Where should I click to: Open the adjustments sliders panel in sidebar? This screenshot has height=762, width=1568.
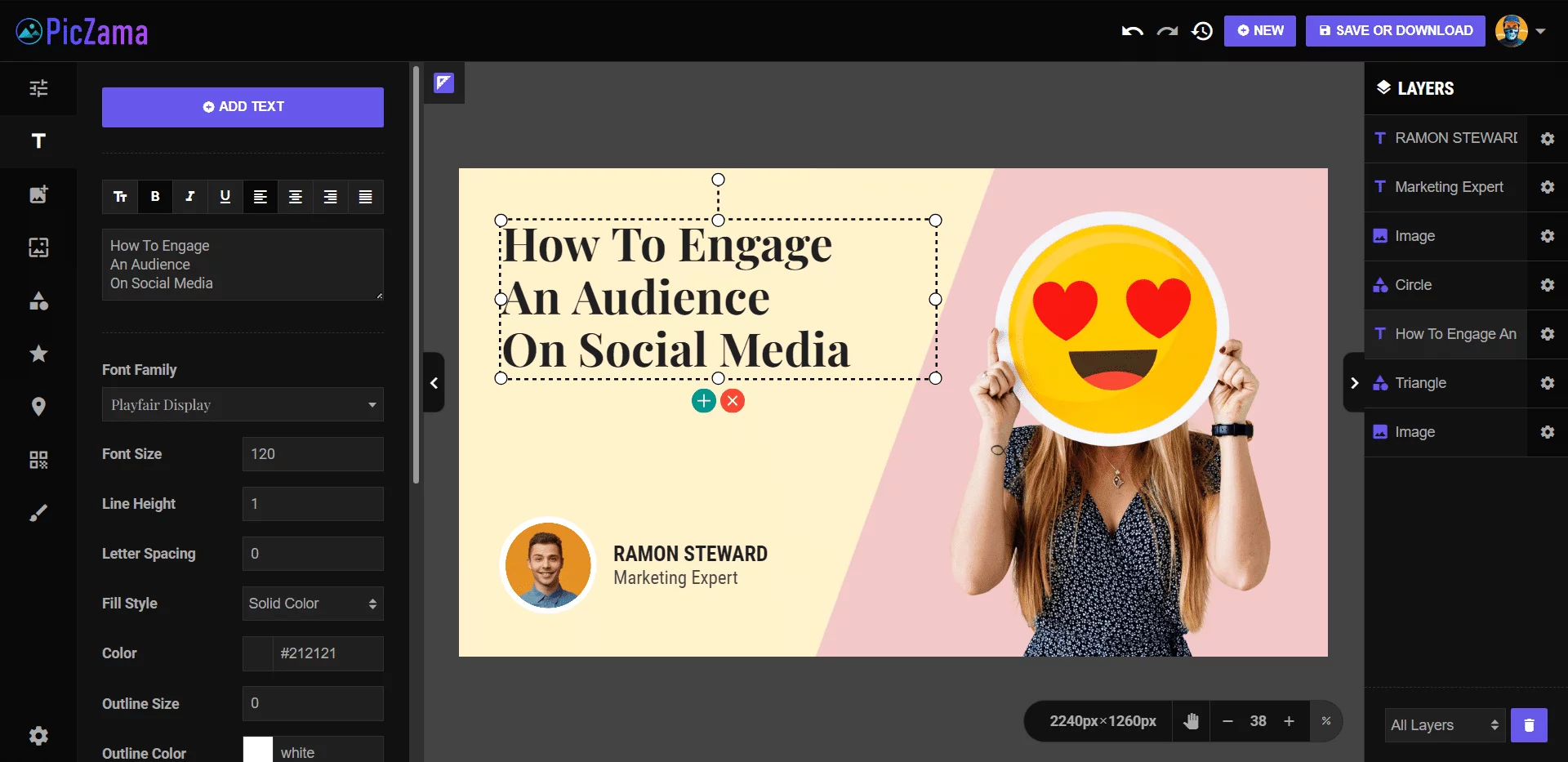pos(38,88)
